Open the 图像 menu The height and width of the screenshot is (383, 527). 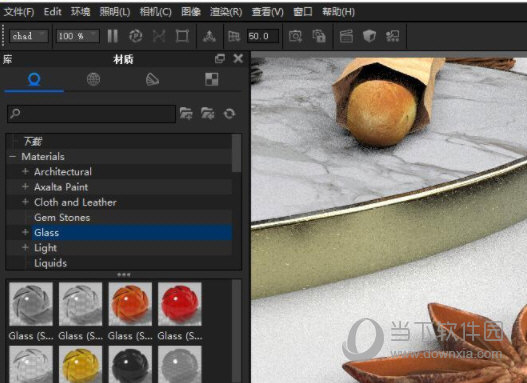point(191,12)
